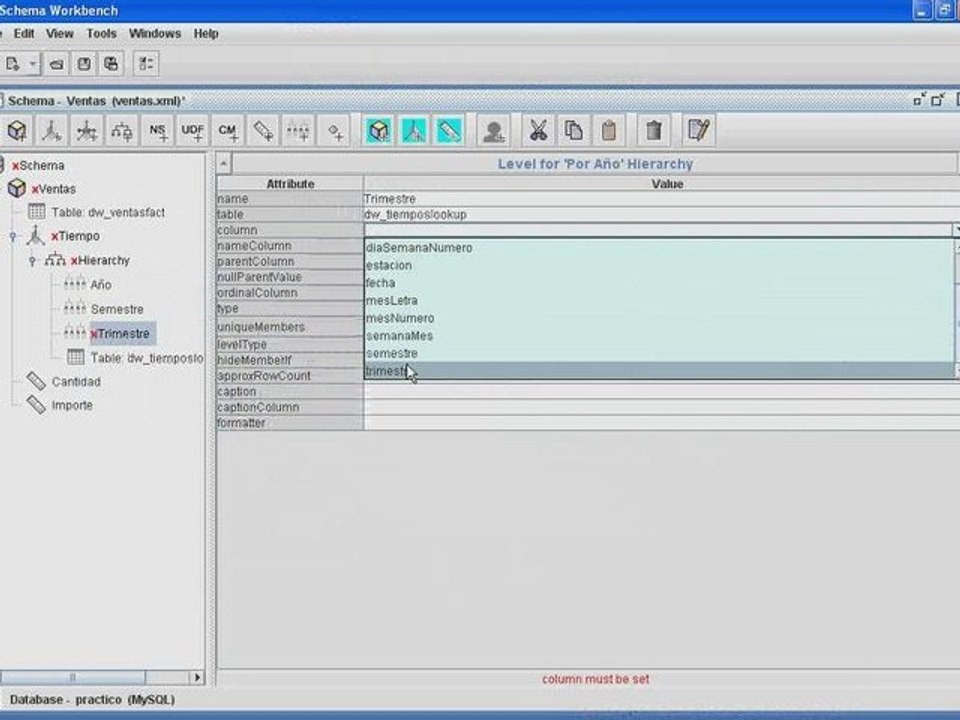Click the Add Cube icon

click(x=17, y=130)
